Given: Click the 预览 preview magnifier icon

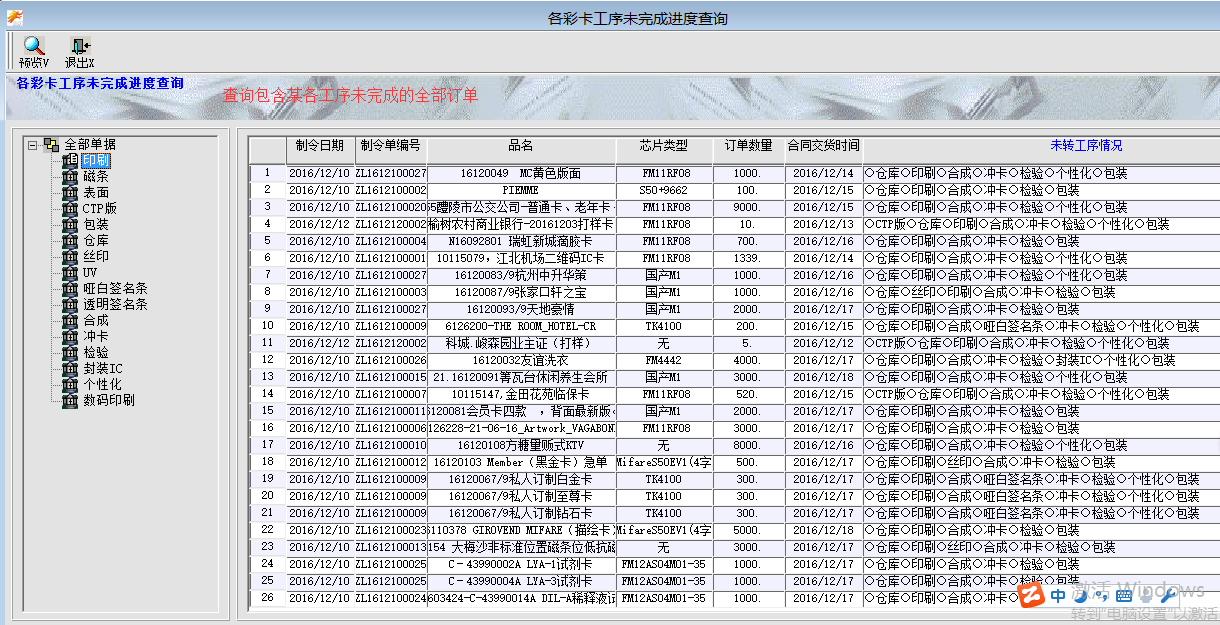Looking at the screenshot, I should (34, 46).
